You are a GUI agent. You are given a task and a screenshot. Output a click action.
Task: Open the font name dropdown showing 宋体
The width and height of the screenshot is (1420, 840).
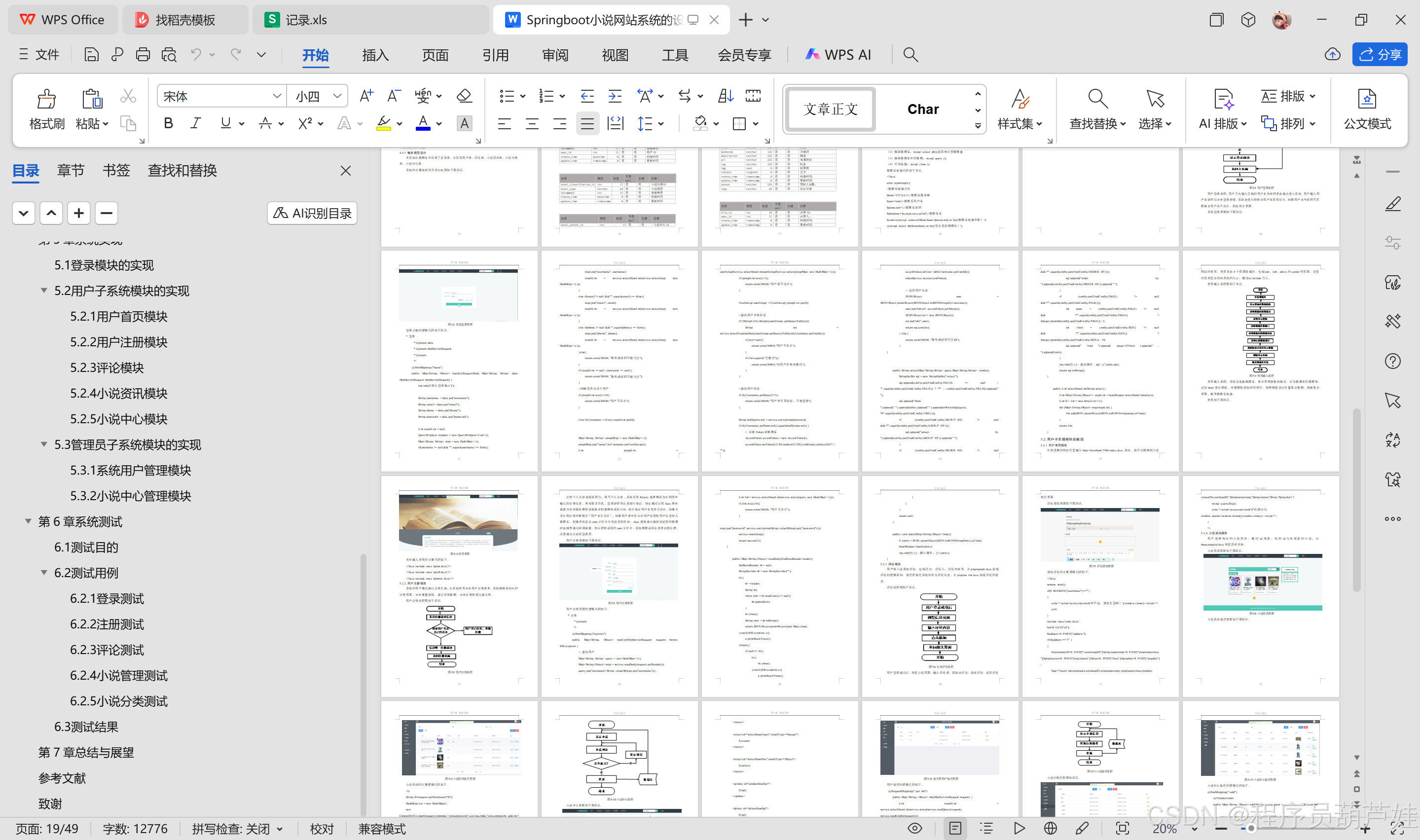[x=276, y=96]
